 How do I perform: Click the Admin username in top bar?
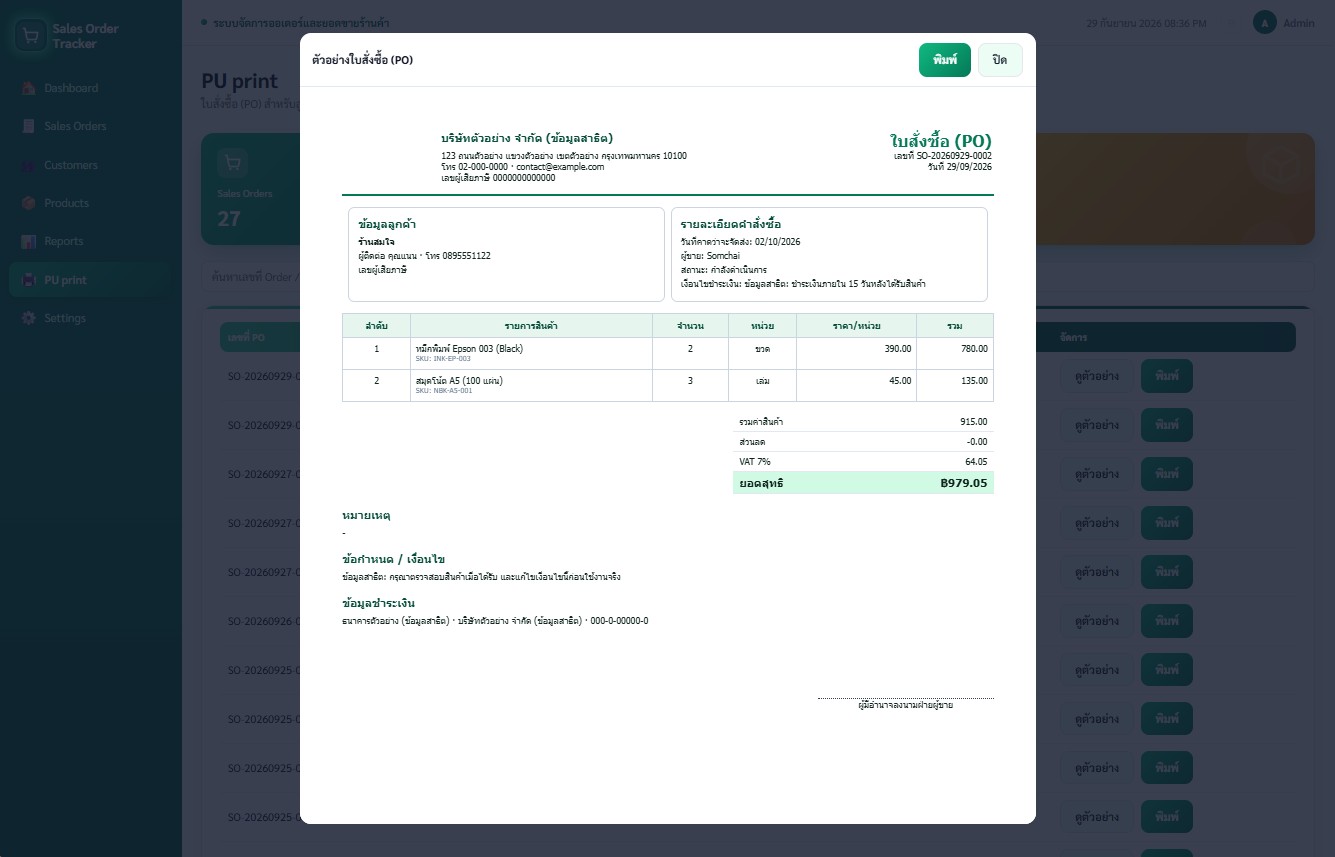[1299, 23]
